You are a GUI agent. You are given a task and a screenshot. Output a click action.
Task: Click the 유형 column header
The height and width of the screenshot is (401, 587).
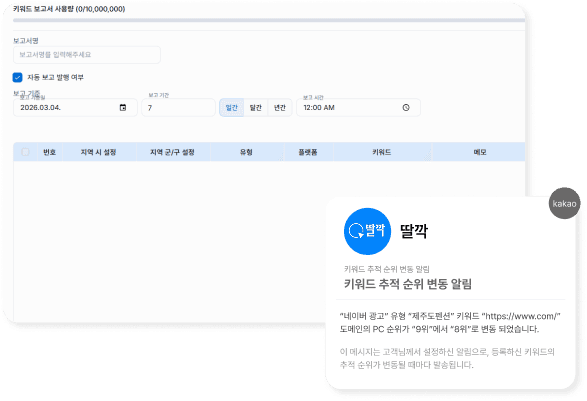(x=246, y=152)
